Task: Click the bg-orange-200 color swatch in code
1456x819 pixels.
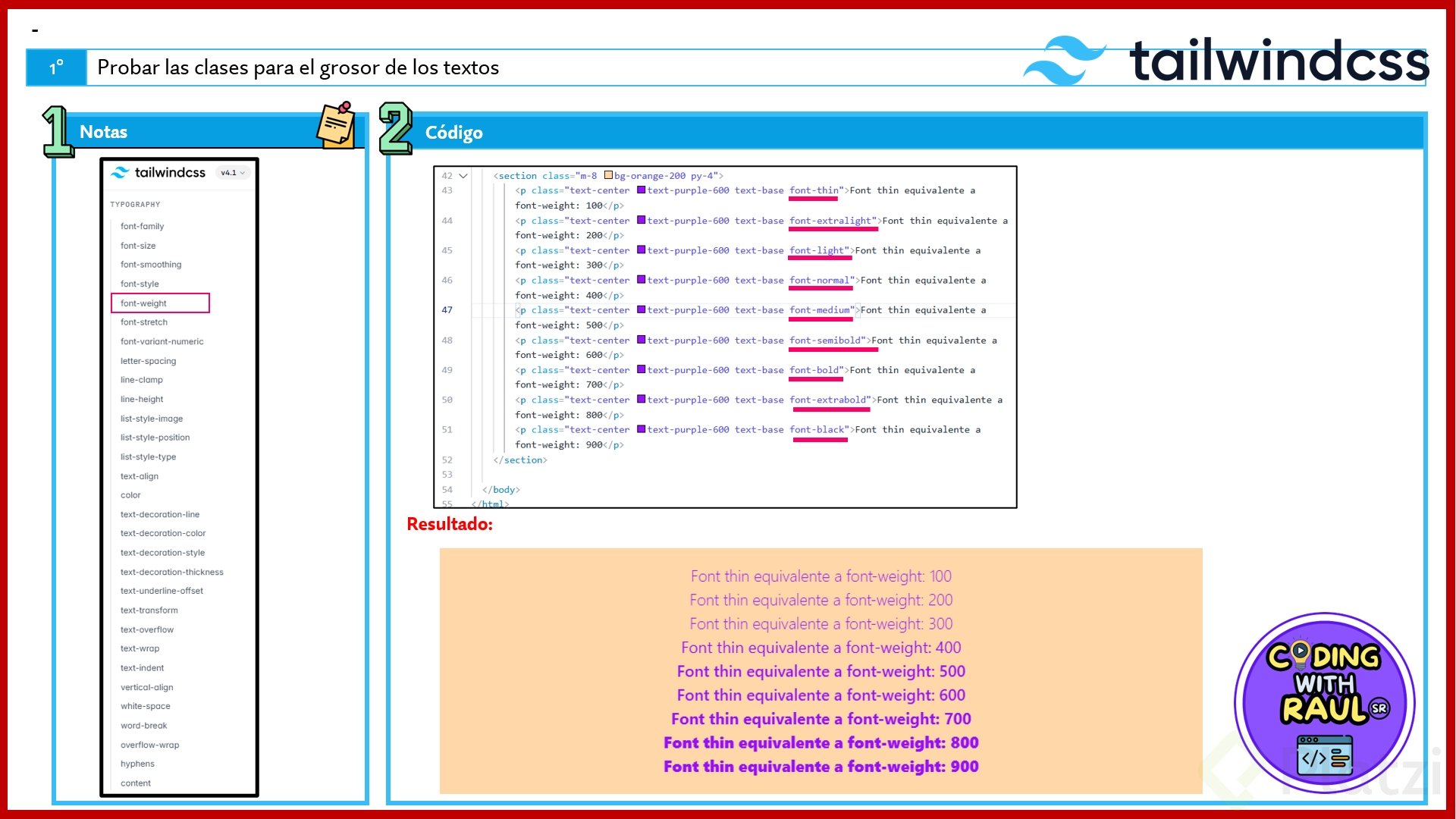Action: point(608,176)
